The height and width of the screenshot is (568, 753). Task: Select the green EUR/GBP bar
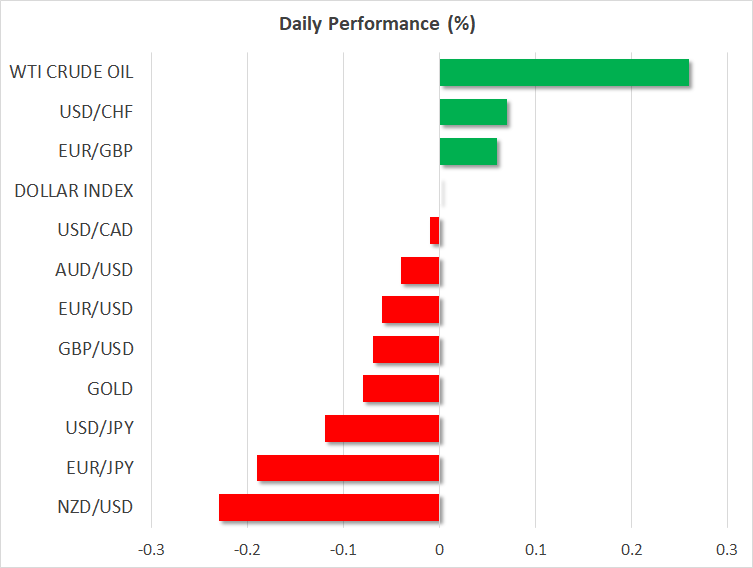(468, 152)
